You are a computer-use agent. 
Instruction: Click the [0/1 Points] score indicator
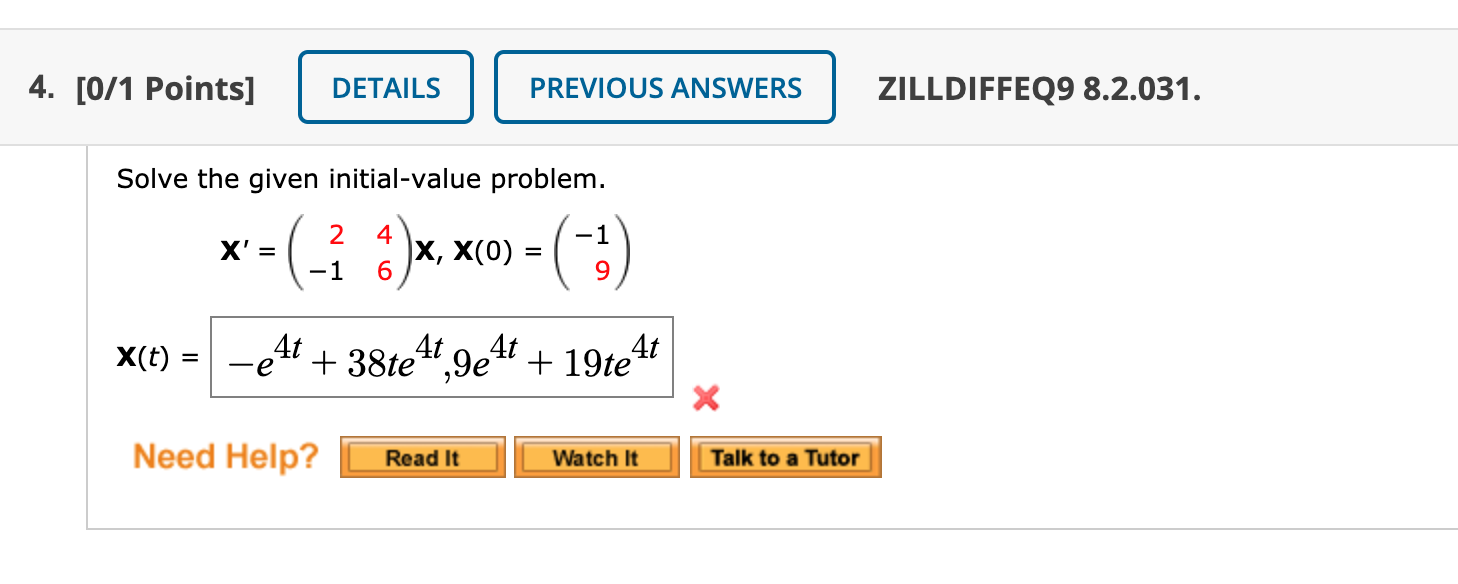pyautogui.click(x=166, y=88)
